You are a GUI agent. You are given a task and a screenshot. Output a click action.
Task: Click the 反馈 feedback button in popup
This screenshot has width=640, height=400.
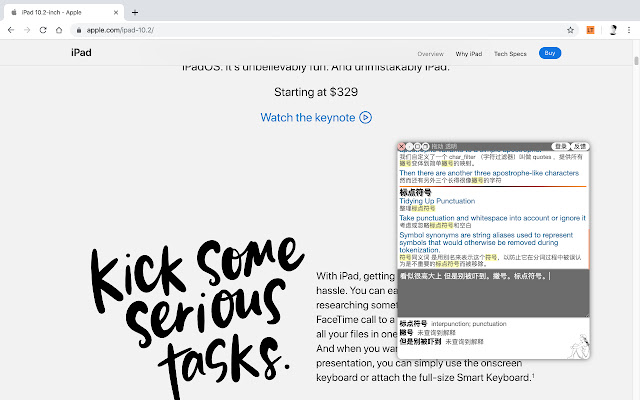tap(580, 146)
